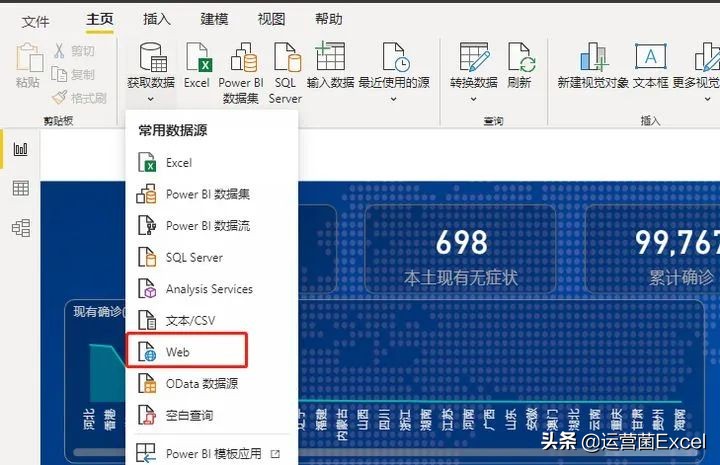
Task: Expand the 最近使用的源 dropdown arrow
Action: (394, 99)
